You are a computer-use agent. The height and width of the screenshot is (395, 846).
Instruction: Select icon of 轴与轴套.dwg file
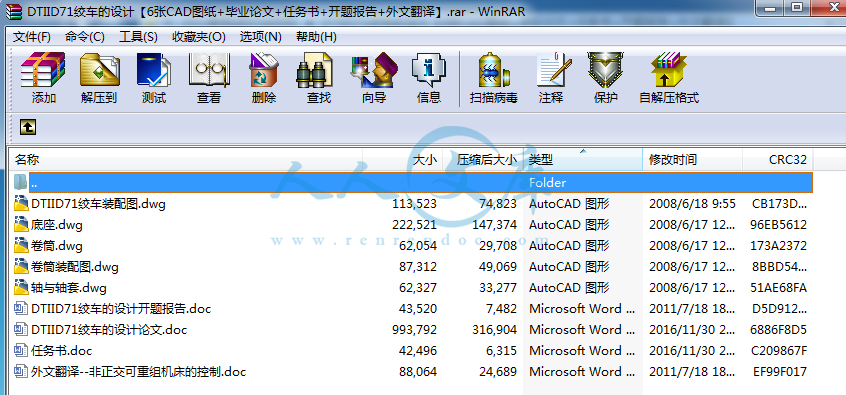tap(21, 288)
